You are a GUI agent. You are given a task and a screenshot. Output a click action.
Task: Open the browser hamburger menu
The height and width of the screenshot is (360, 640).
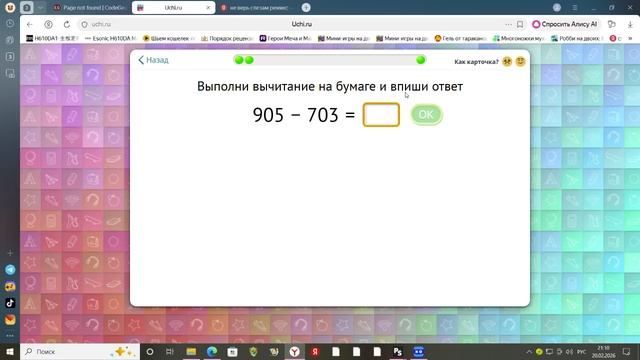pyautogui.click(x=575, y=8)
